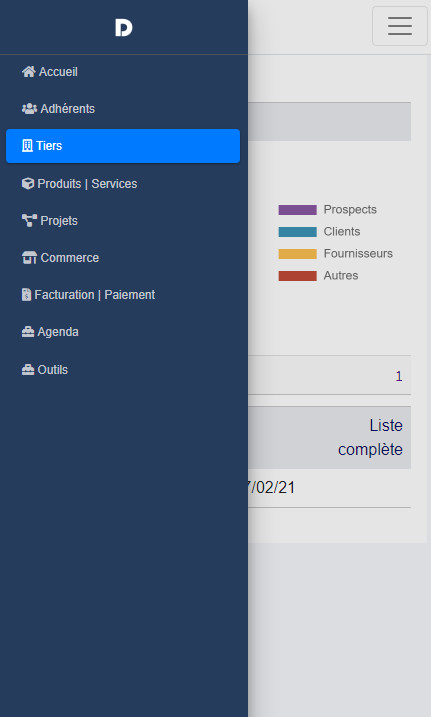Screen dimensions: 431x717
Task: Click the cube icon beside Produits
Action: [28, 183]
